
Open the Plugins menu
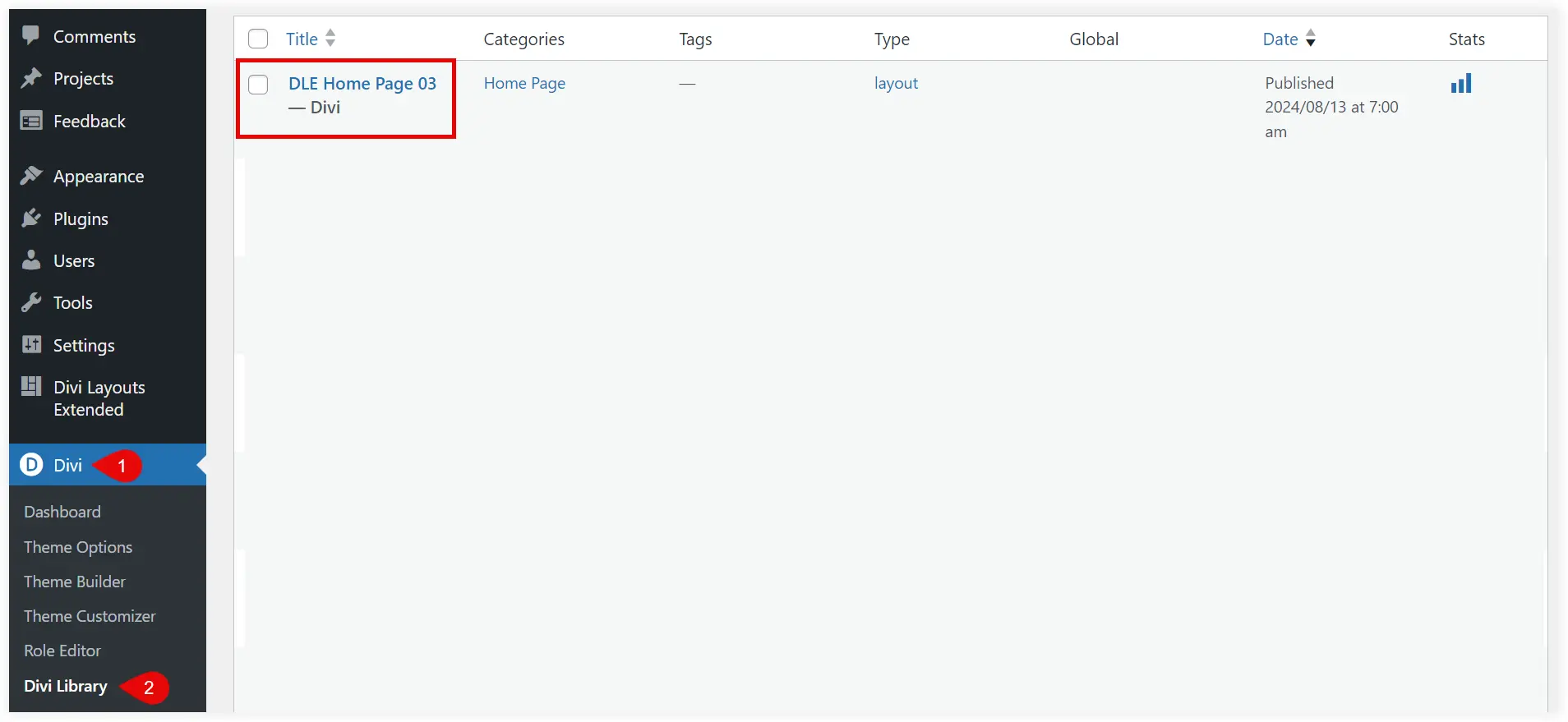coord(81,218)
